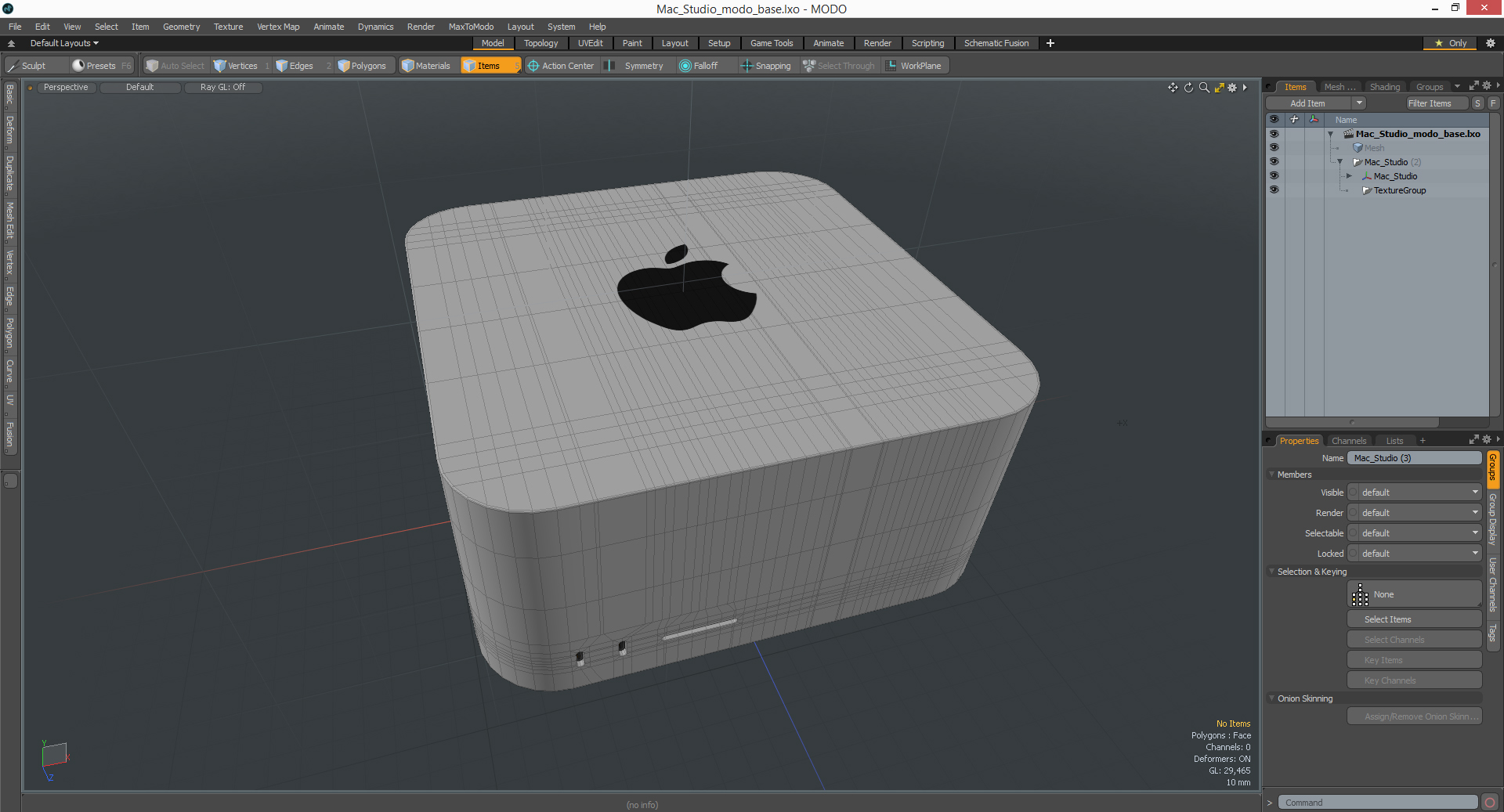
Task: Click the Name field containing Mac_Studio (3)
Action: (1414, 458)
